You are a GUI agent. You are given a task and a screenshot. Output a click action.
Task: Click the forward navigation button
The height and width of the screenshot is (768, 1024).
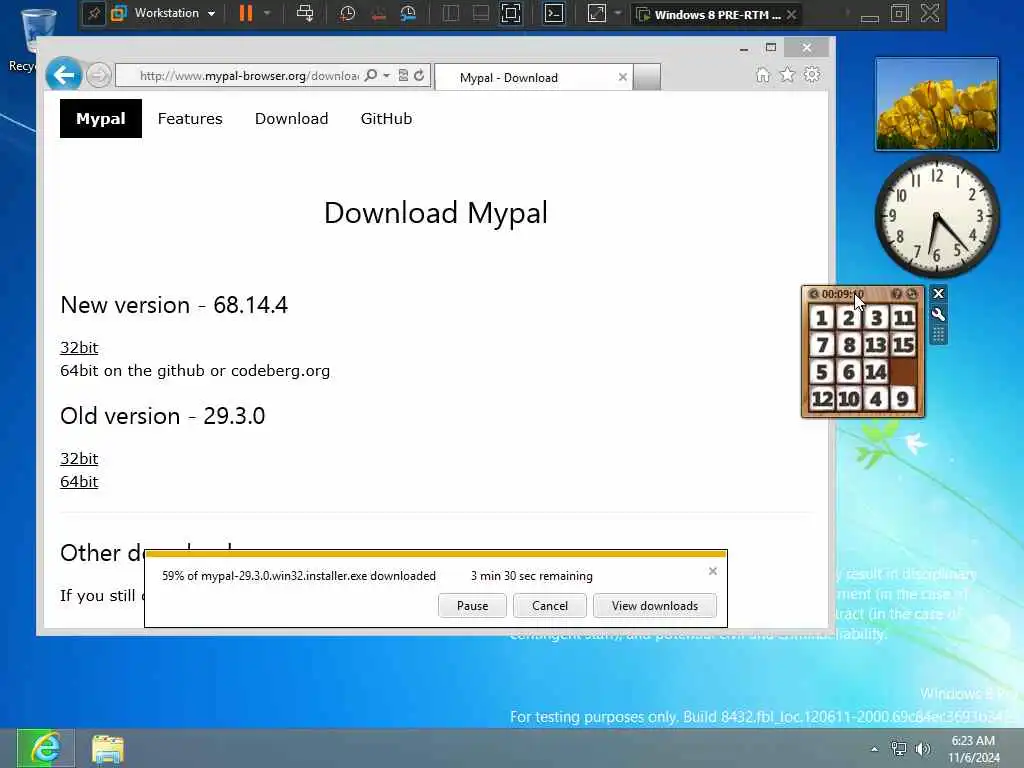point(99,76)
